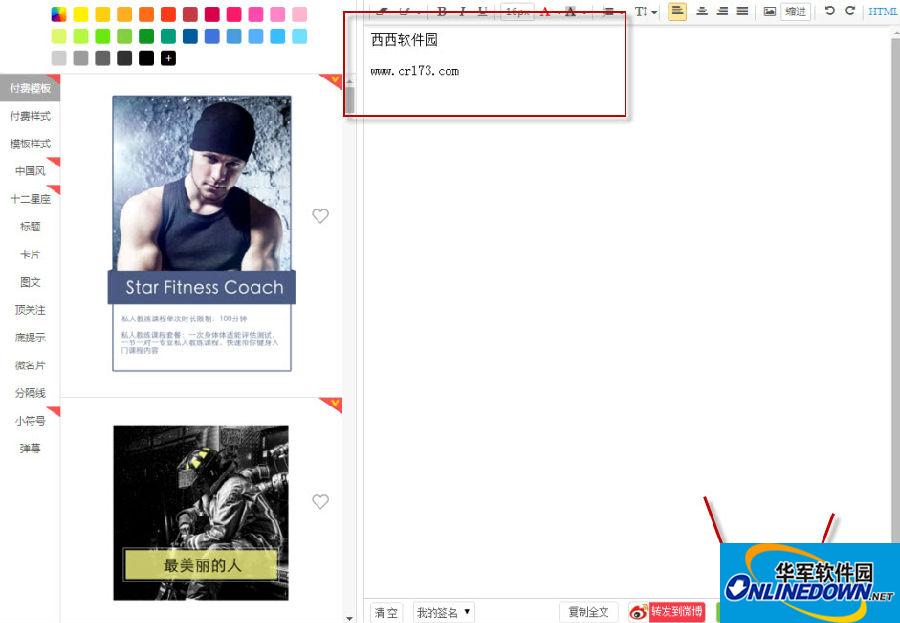Open the 标题 category
The image size is (900, 623).
(x=30, y=226)
